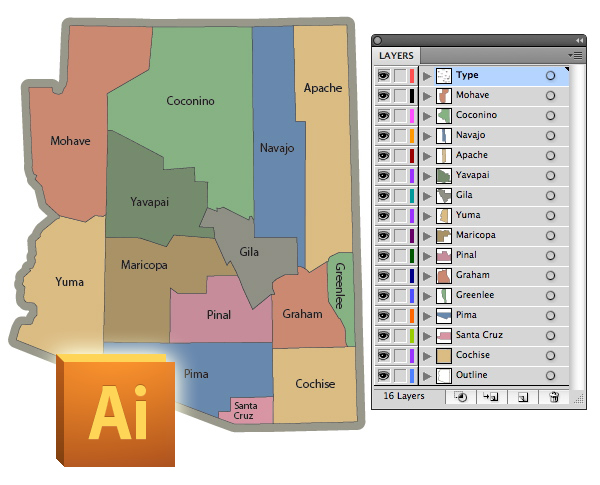Hide the Pima layer

[x=383, y=315]
